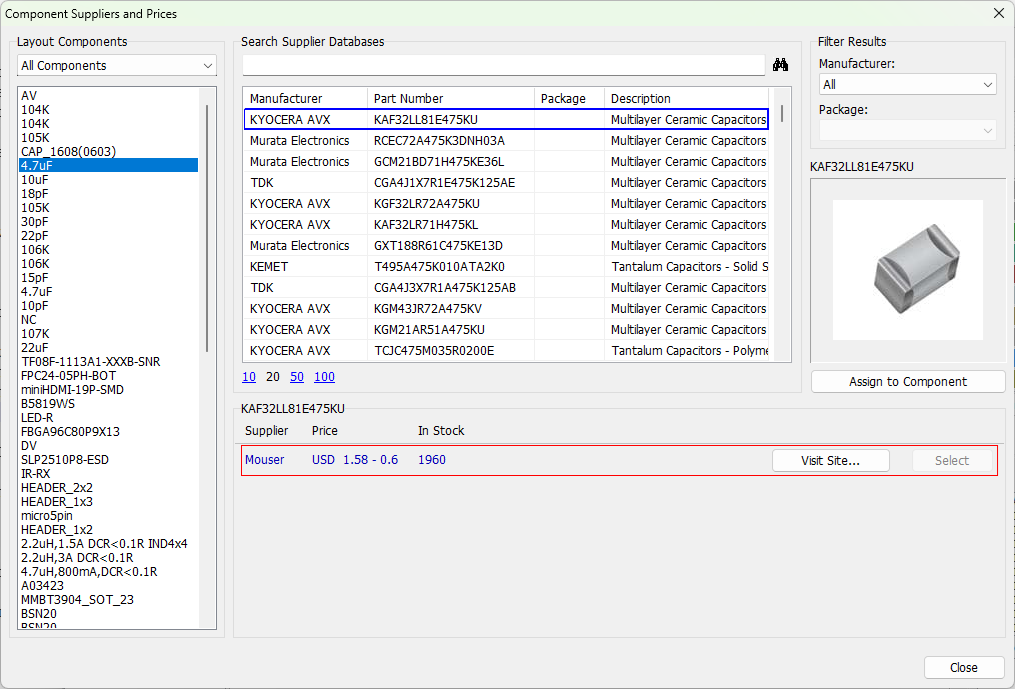The height and width of the screenshot is (689, 1015).
Task: Click the supplier search input field
Action: point(504,65)
